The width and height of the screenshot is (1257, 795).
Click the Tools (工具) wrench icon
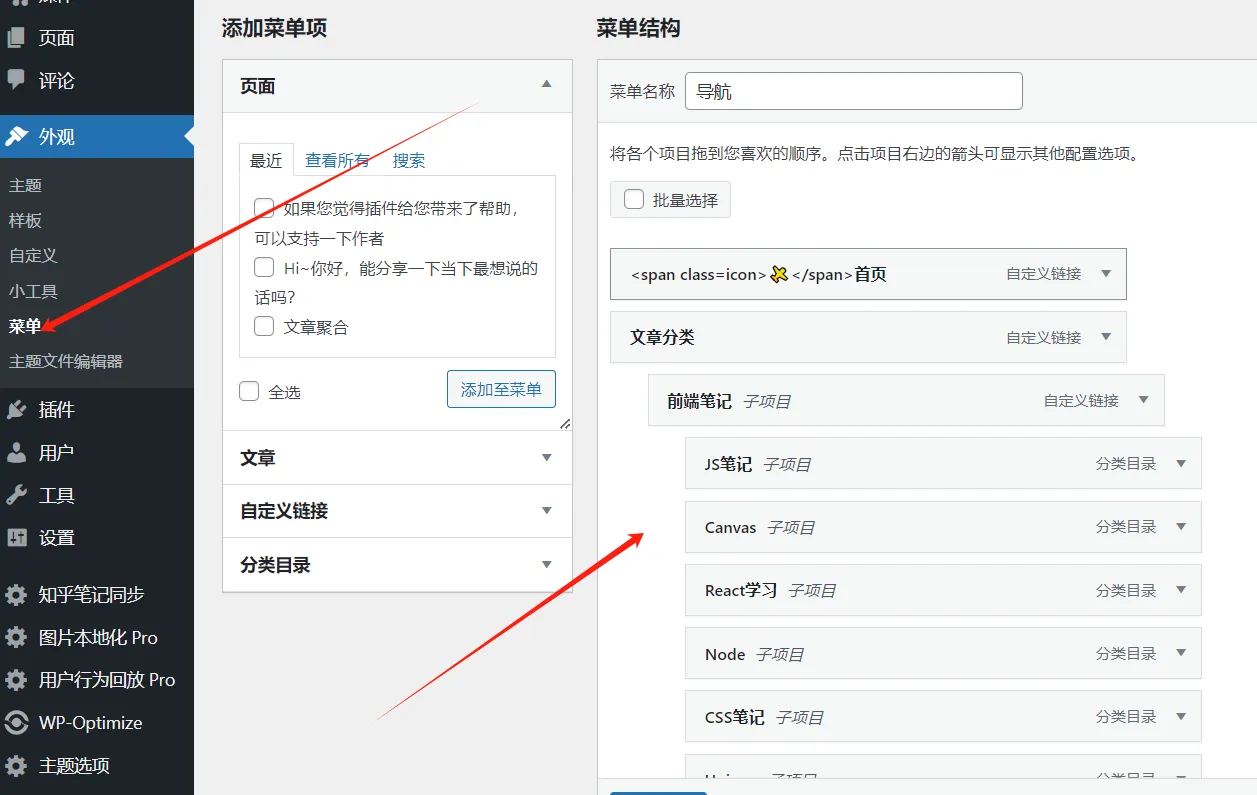tap(16, 495)
